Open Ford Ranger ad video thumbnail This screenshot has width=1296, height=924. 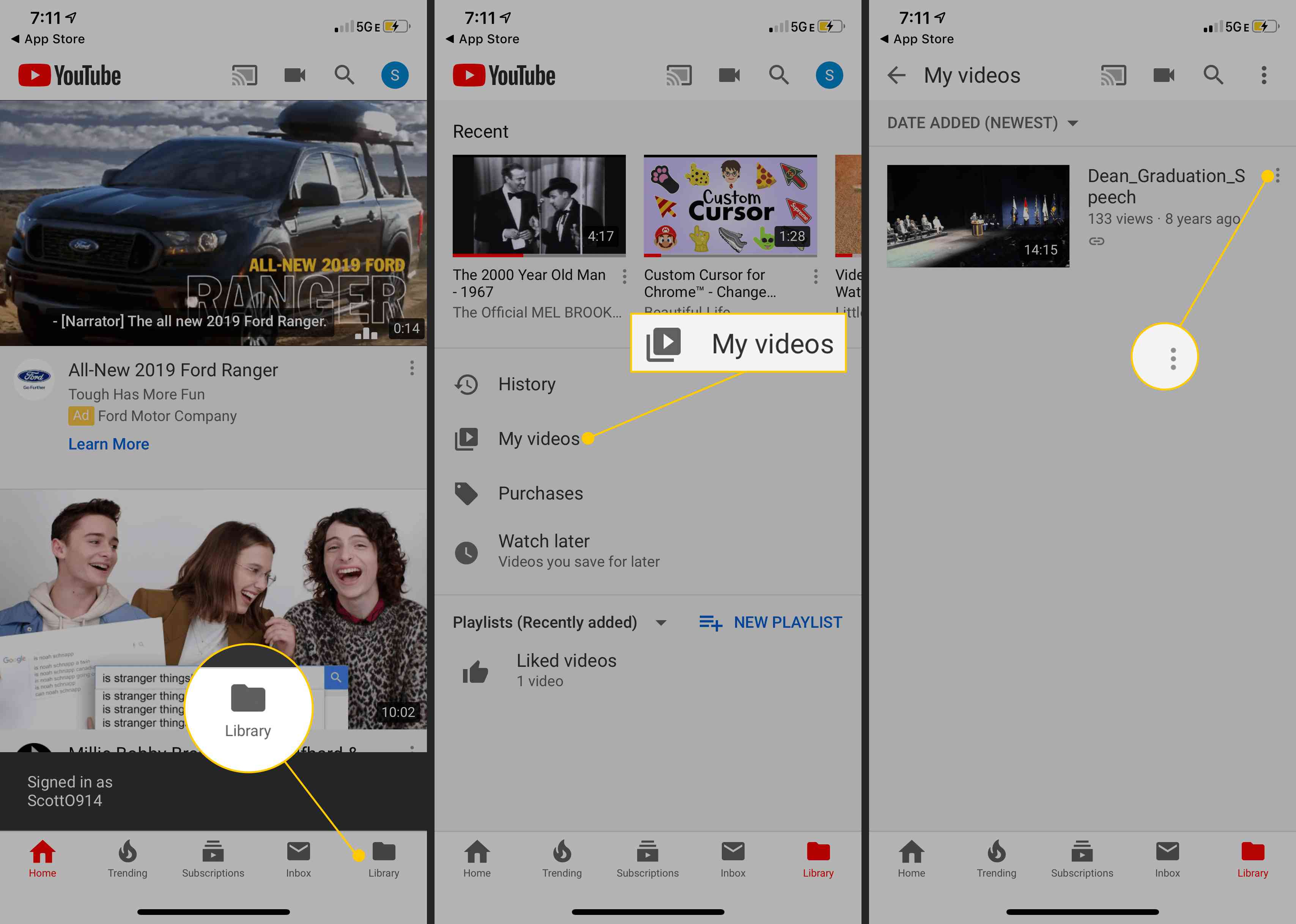213,223
